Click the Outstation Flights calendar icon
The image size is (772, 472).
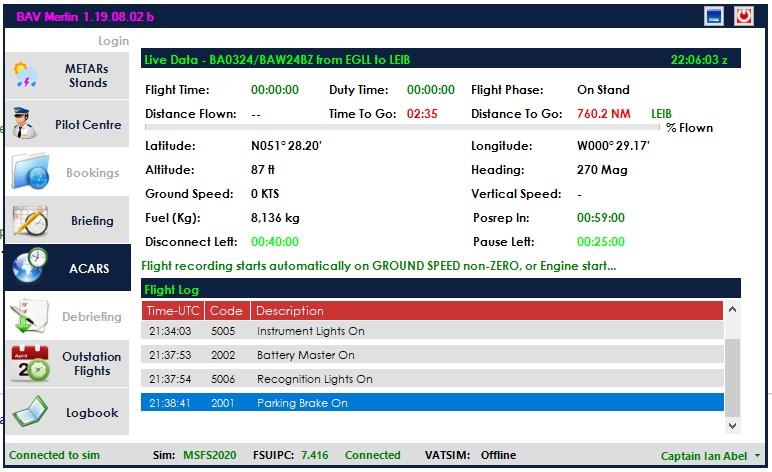click(x=31, y=364)
